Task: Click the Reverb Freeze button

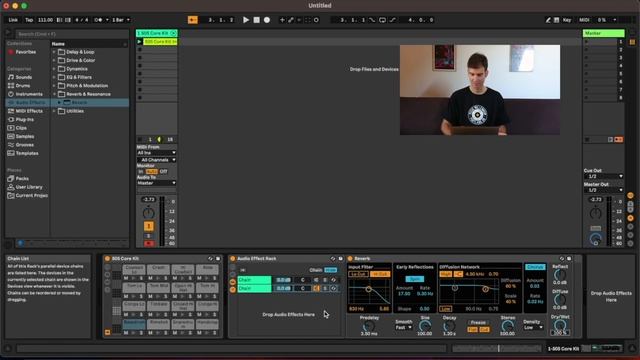Action: 478,322
